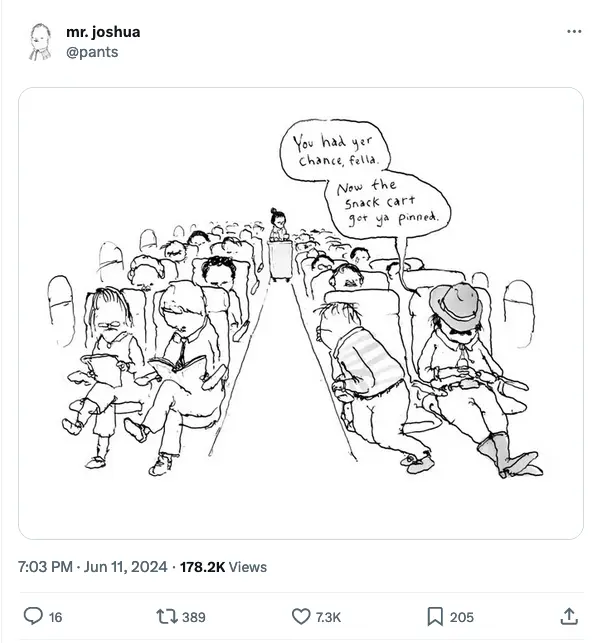600x643 pixels.
Task: Open the three-dot more options menu
Action: tap(573, 32)
